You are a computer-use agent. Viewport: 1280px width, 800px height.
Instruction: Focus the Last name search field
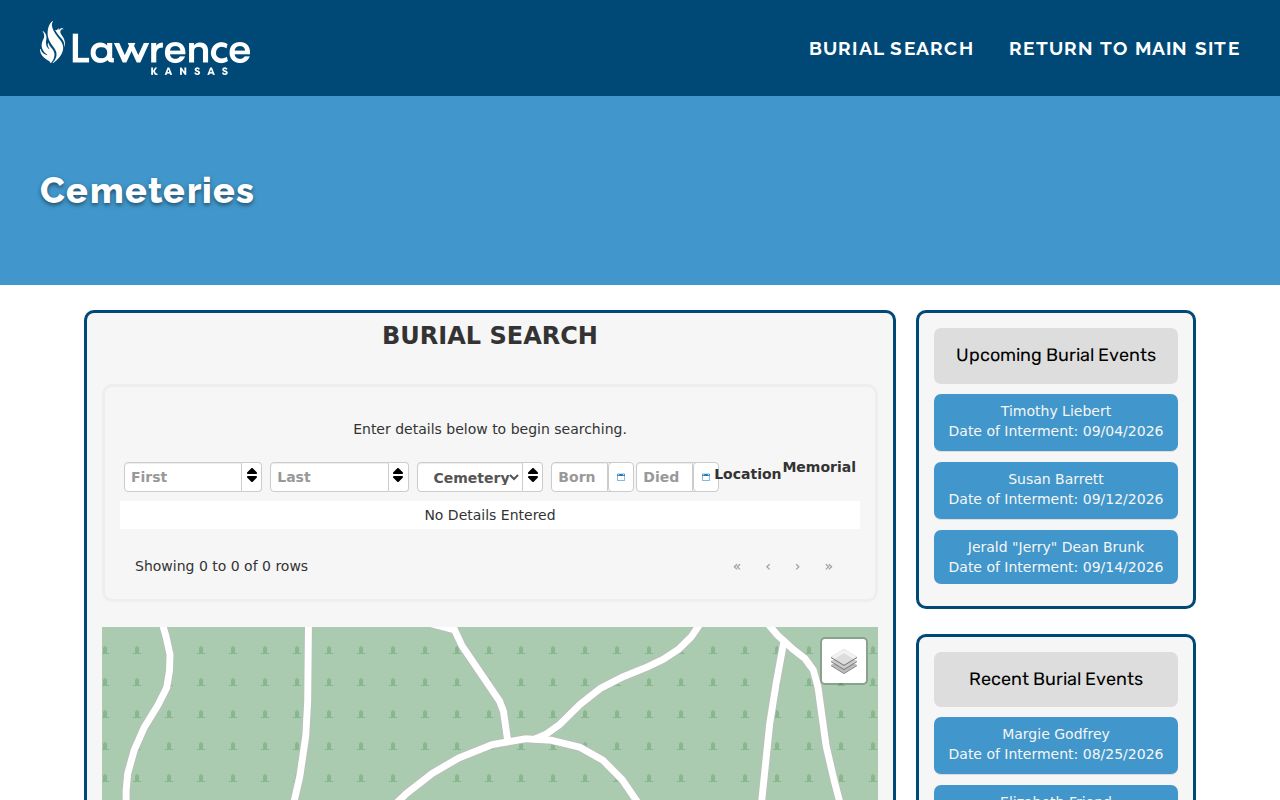[x=330, y=477]
